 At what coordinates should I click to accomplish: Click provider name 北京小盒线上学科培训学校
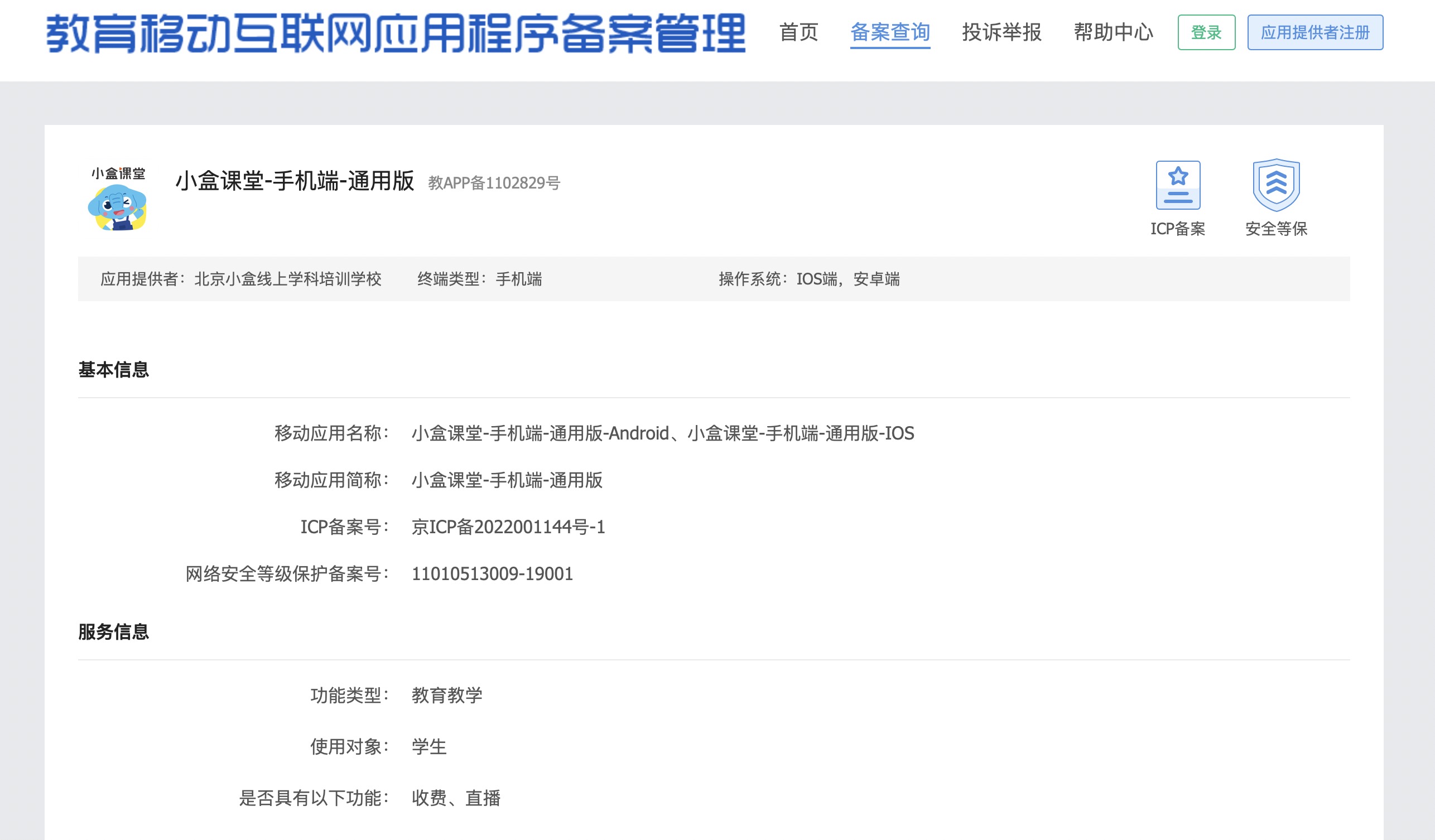point(287,279)
